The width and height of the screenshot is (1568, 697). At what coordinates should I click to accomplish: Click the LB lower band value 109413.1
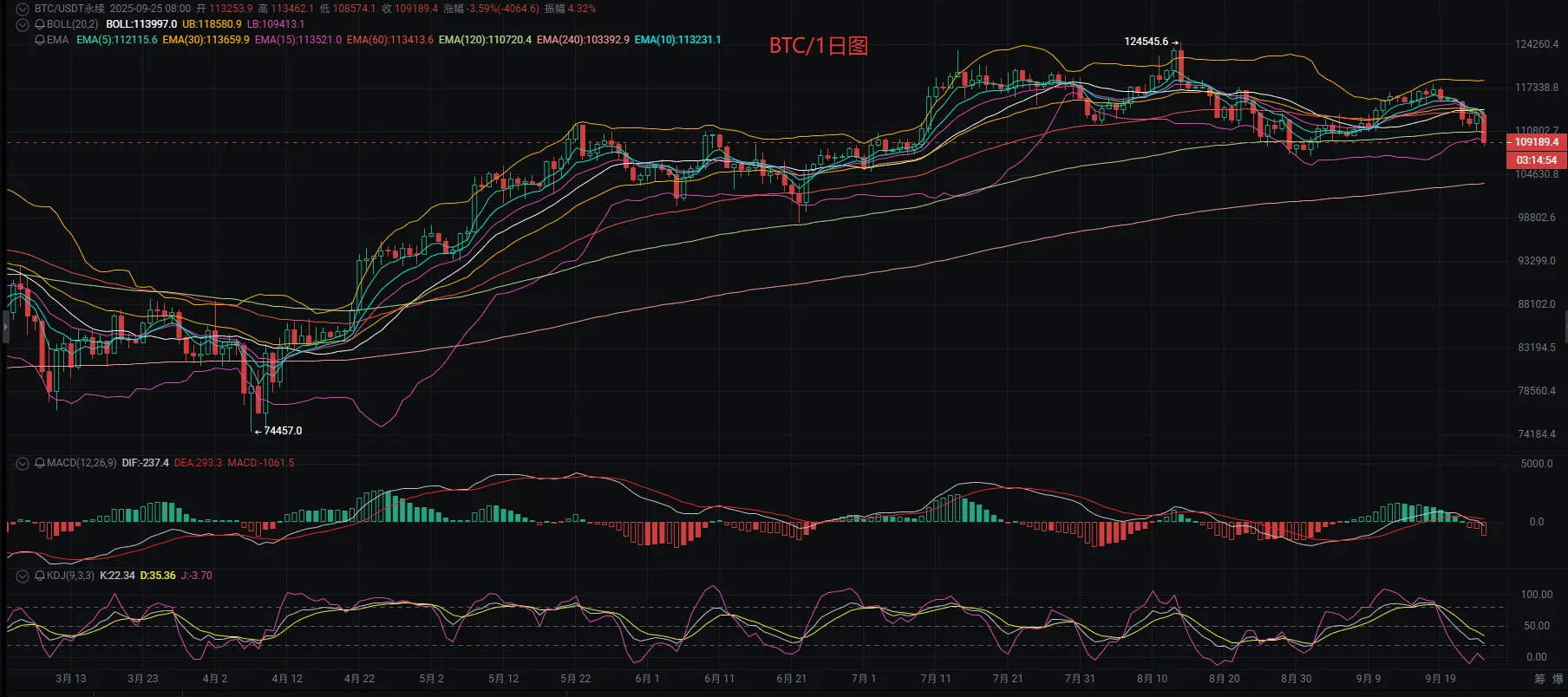pos(276,24)
